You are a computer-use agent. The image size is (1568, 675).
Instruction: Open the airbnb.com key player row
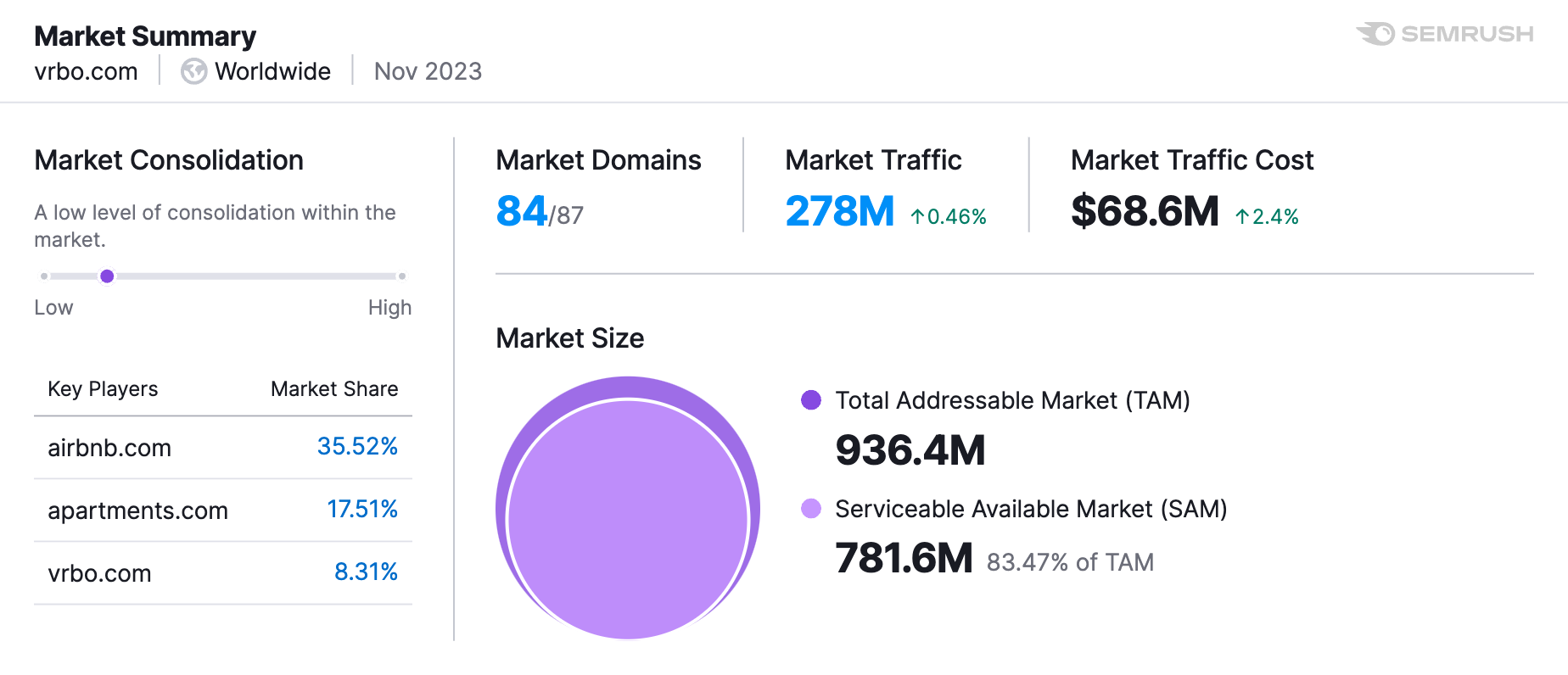tap(109, 448)
